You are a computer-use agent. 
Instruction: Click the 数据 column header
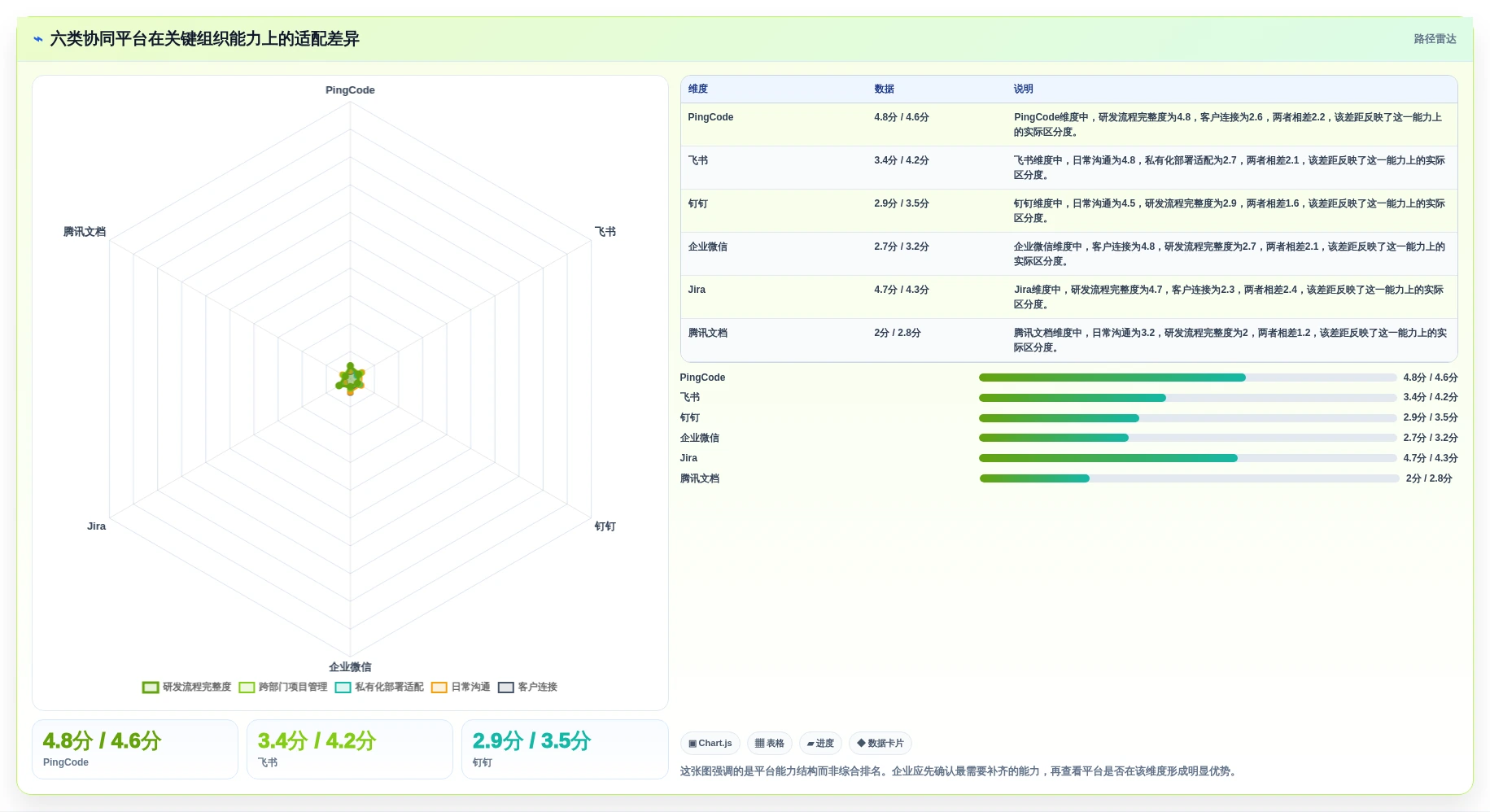pos(885,89)
